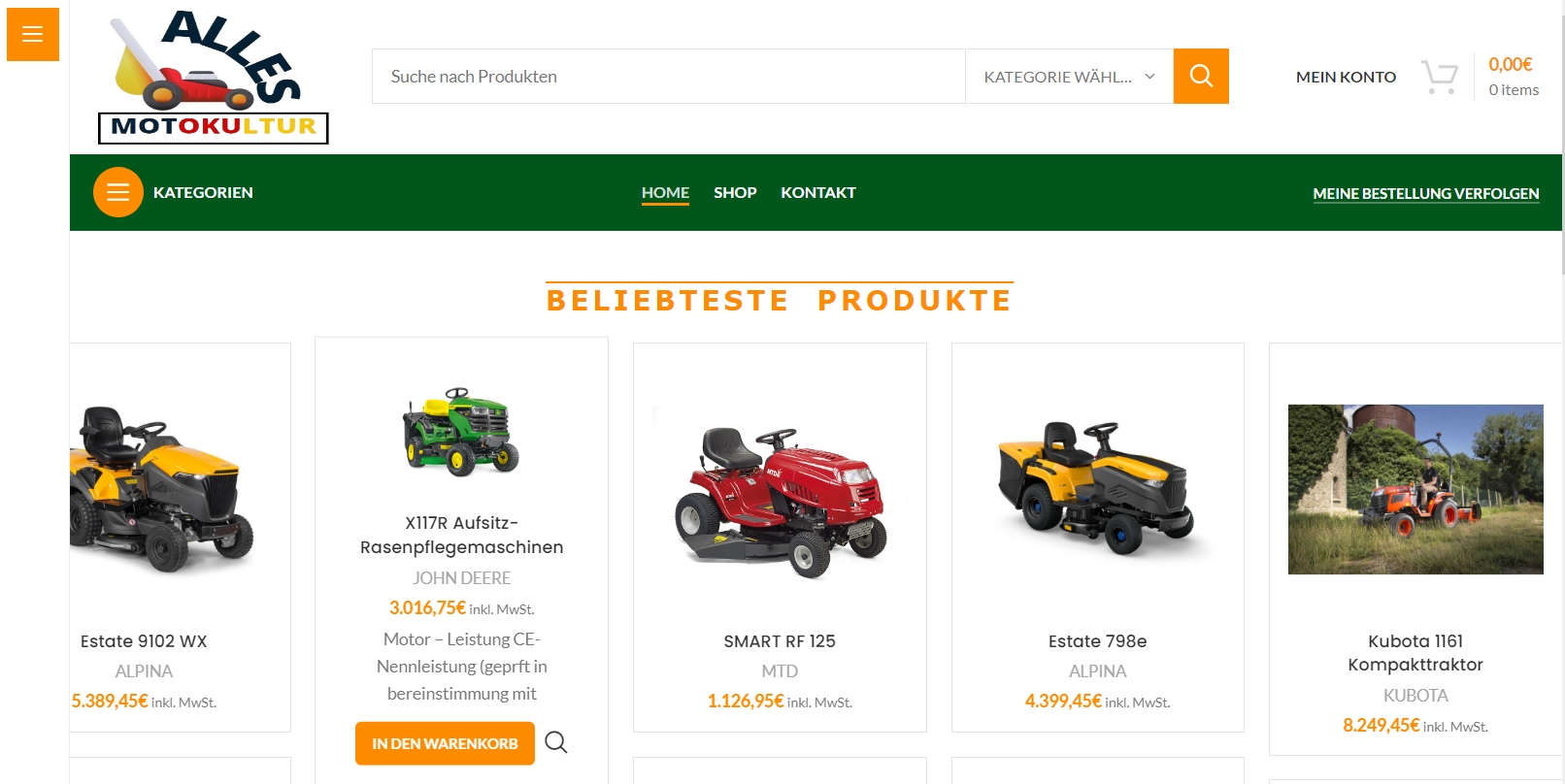Screen dimensions: 1565x784
Task: Click the round orange Kategorien menu icon
Action: pos(118,192)
